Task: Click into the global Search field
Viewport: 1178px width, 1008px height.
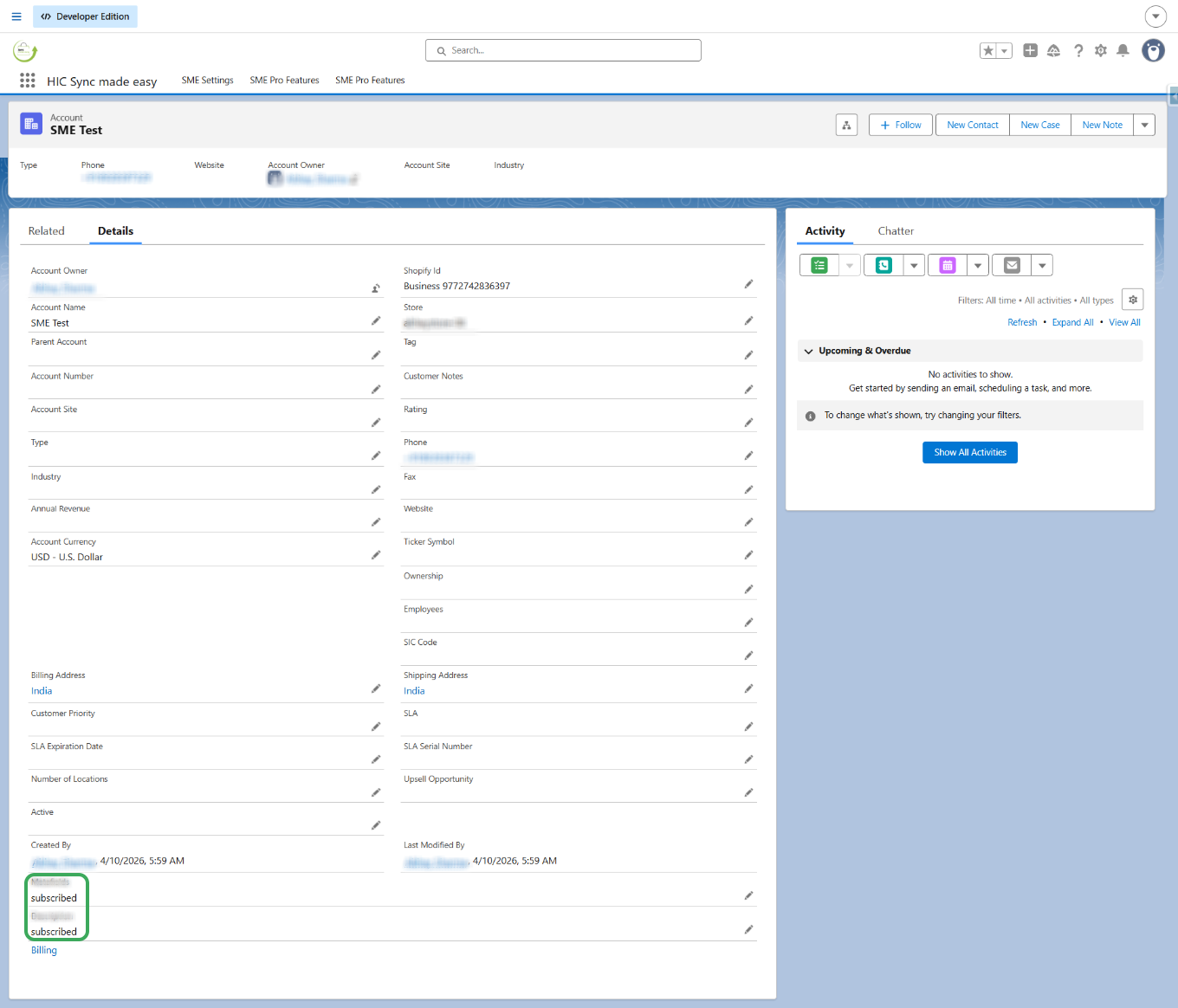Action: tap(563, 51)
